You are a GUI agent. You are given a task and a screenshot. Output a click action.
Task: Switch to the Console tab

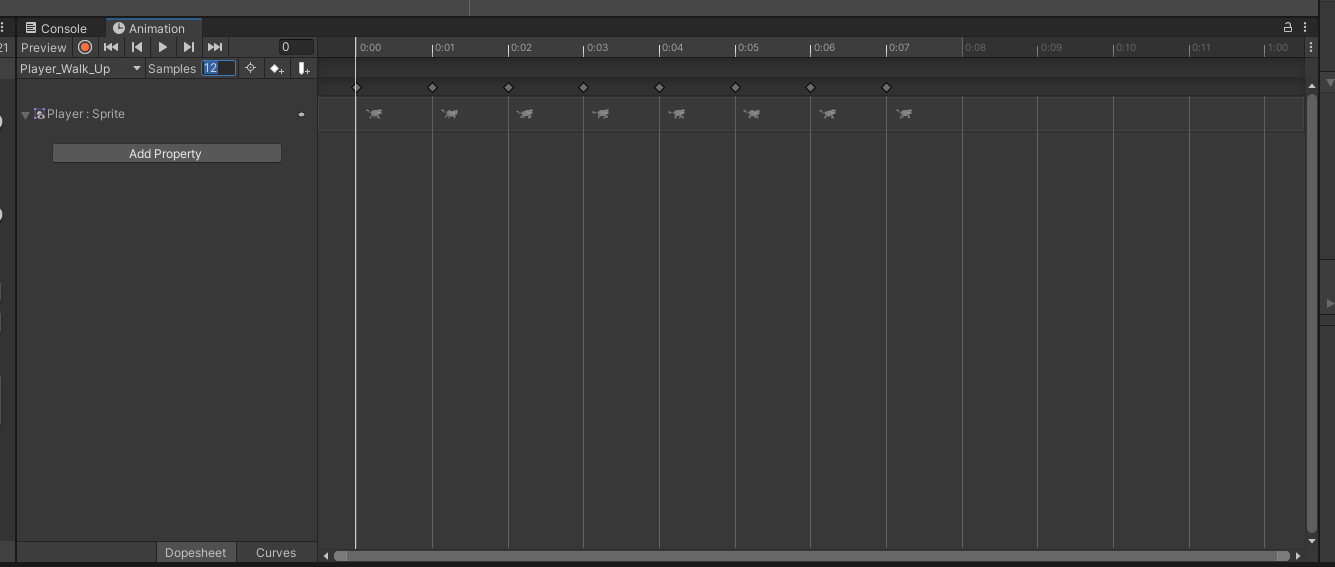click(x=56, y=28)
